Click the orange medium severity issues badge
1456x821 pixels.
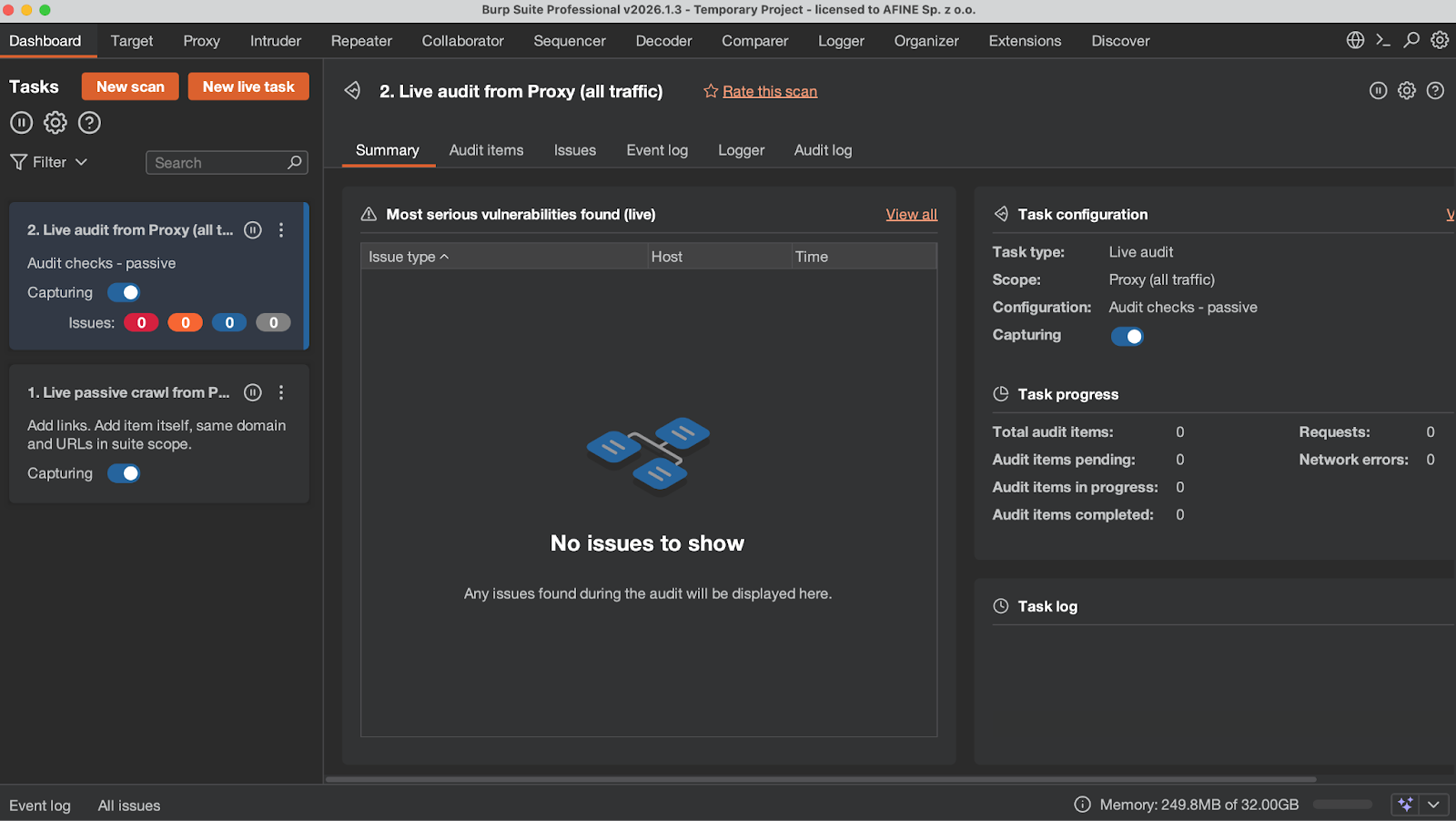[185, 322]
